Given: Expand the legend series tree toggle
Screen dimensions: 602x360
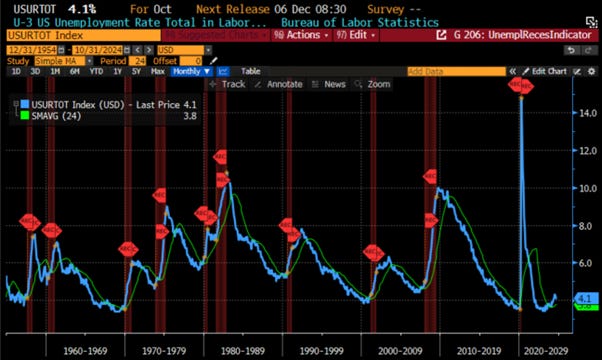Looking at the screenshot, I should (x=16, y=104).
